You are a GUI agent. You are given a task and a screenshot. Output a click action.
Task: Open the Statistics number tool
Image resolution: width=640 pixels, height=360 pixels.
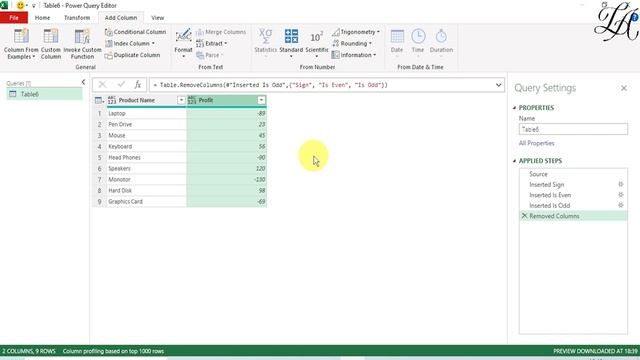click(265, 43)
